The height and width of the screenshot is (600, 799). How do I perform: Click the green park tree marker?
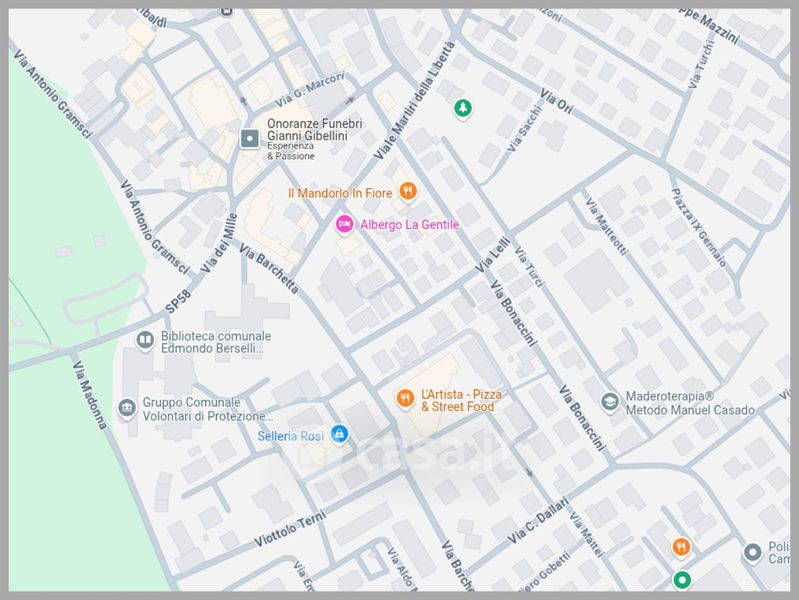[x=462, y=108]
